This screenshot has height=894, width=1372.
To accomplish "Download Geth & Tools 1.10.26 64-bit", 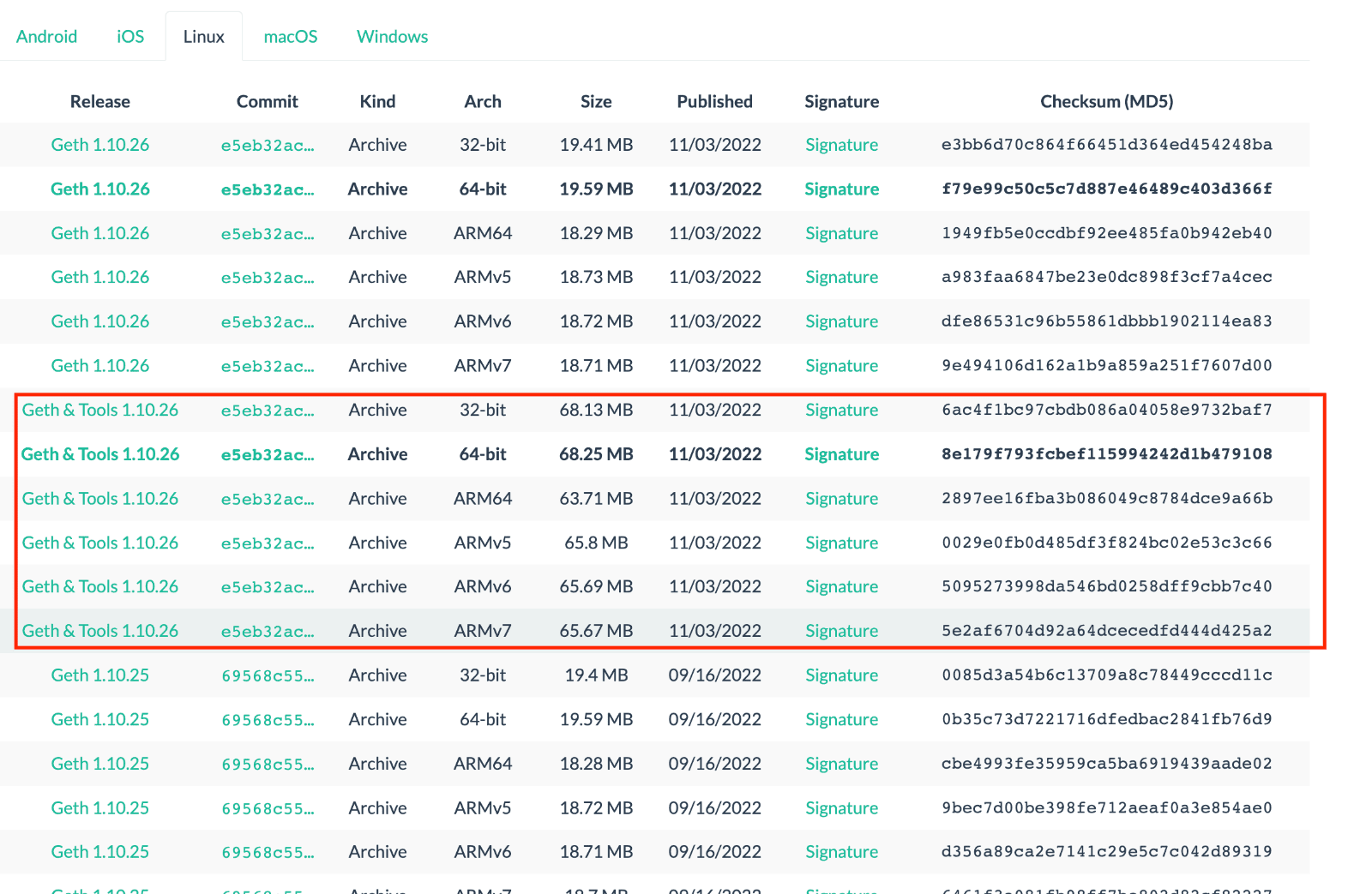I will [x=100, y=454].
